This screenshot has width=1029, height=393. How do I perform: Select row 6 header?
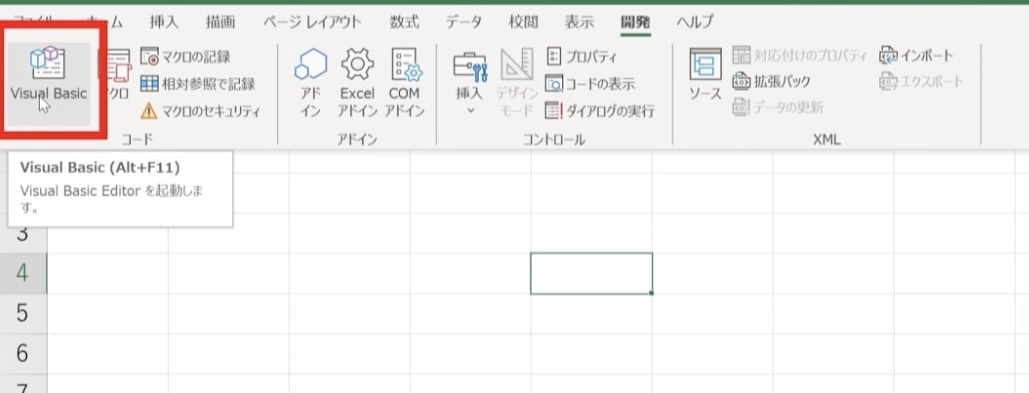[x=23, y=354]
